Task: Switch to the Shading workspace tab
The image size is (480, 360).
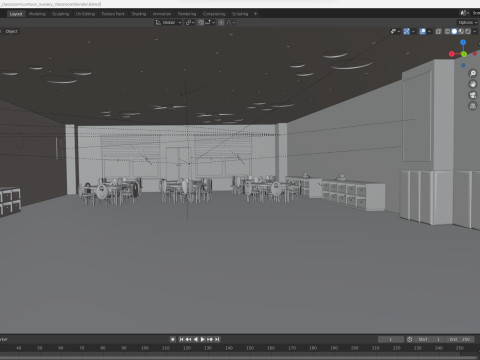Action: click(x=139, y=14)
